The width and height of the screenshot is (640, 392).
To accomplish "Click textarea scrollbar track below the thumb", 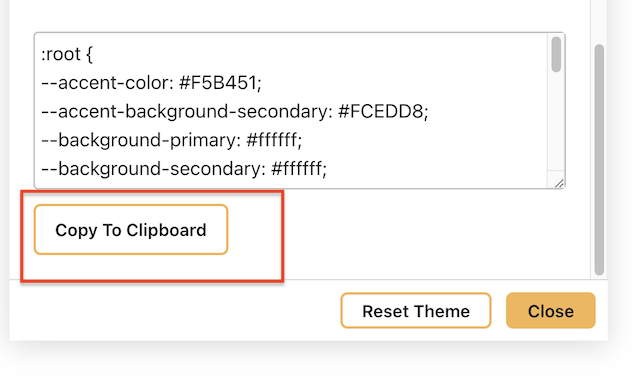I will point(556,122).
